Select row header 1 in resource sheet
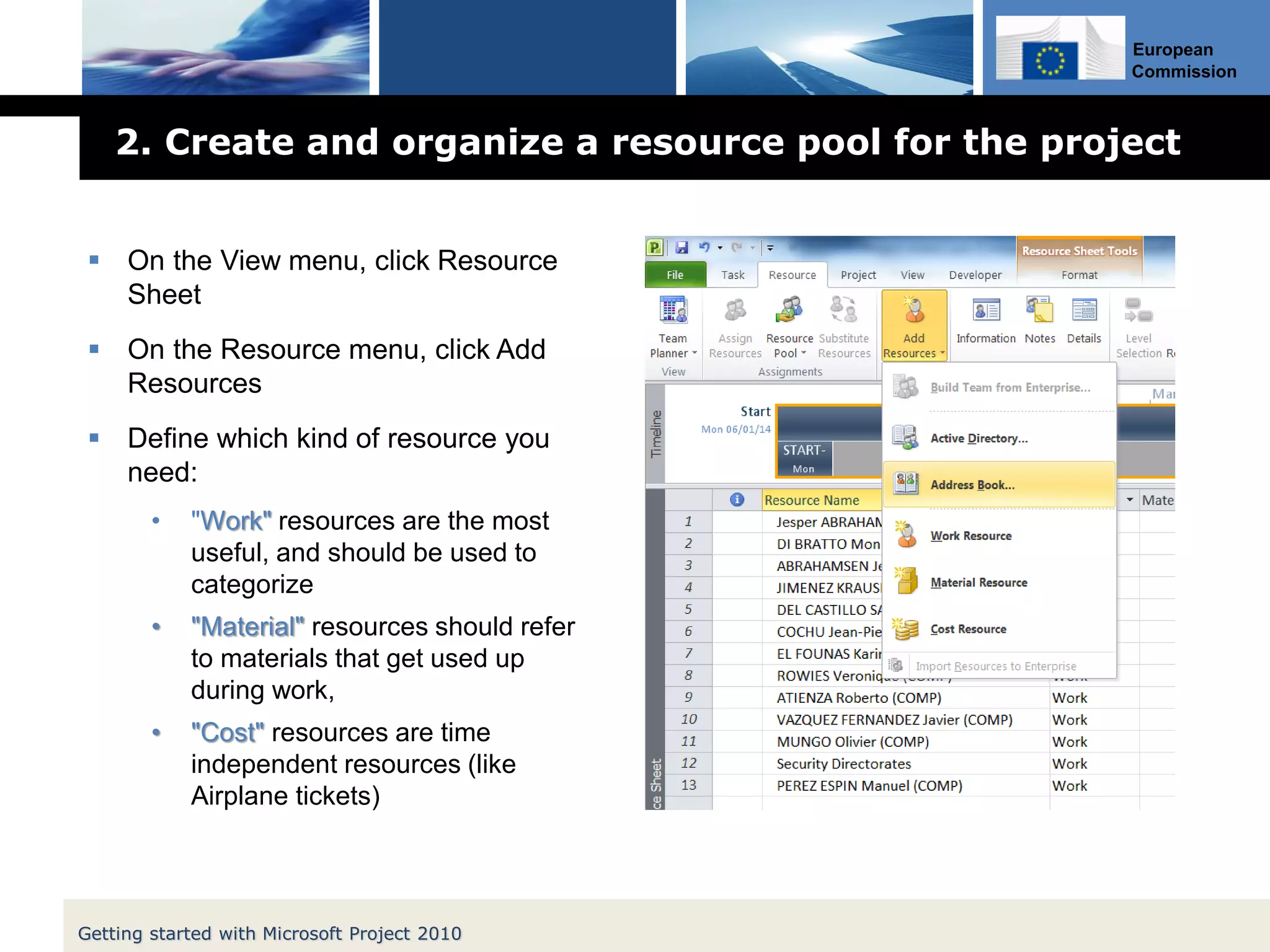Image resolution: width=1270 pixels, height=952 pixels. 688,522
